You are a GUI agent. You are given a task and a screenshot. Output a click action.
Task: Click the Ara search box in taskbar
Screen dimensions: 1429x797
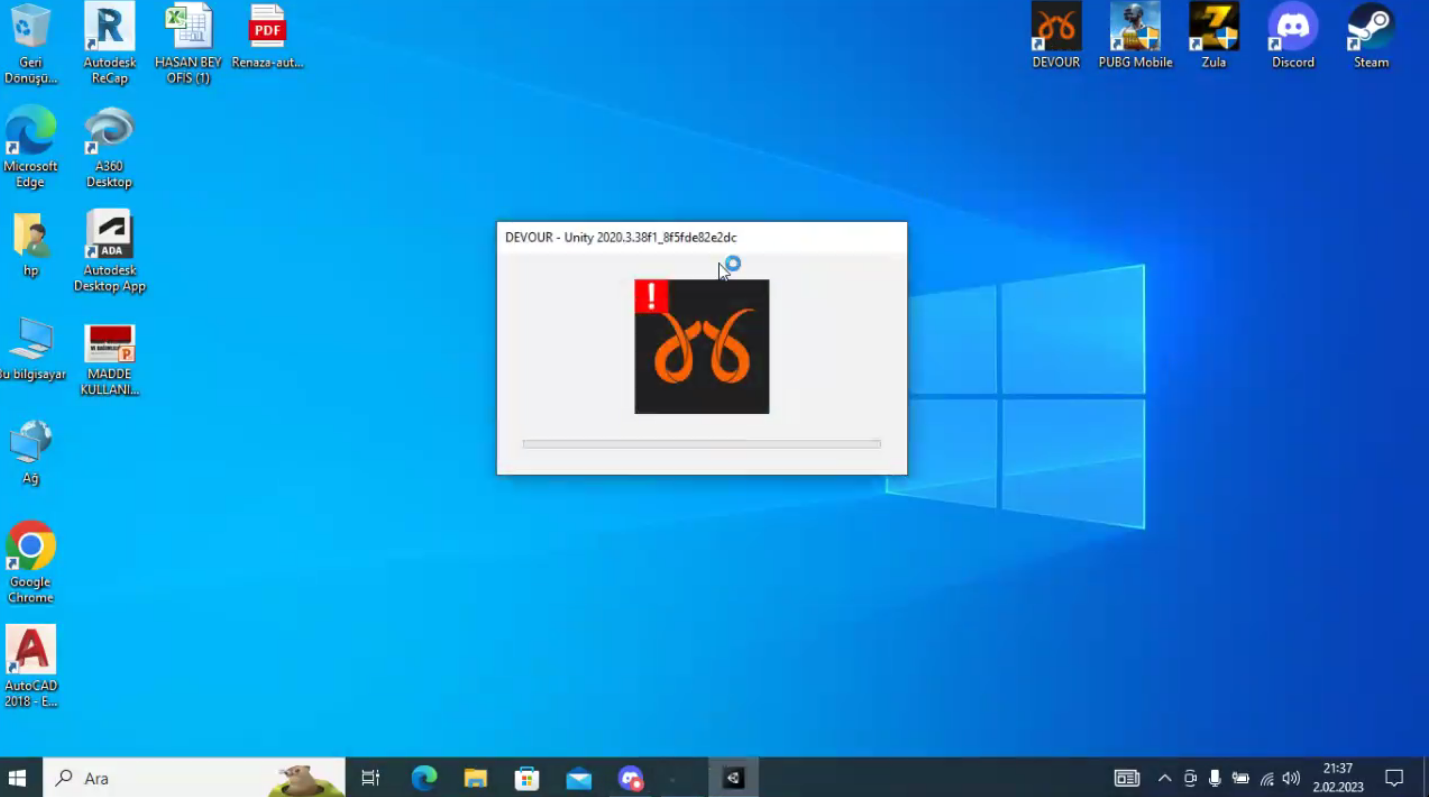pyautogui.click(x=194, y=778)
